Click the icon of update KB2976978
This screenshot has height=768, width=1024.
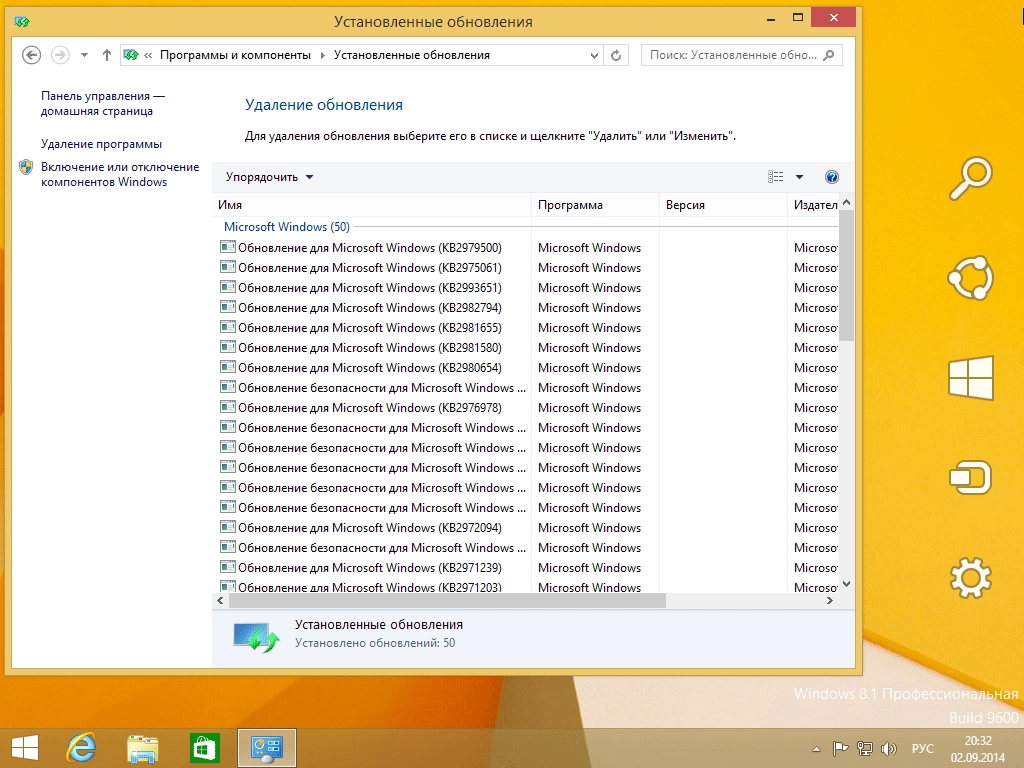point(228,407)
